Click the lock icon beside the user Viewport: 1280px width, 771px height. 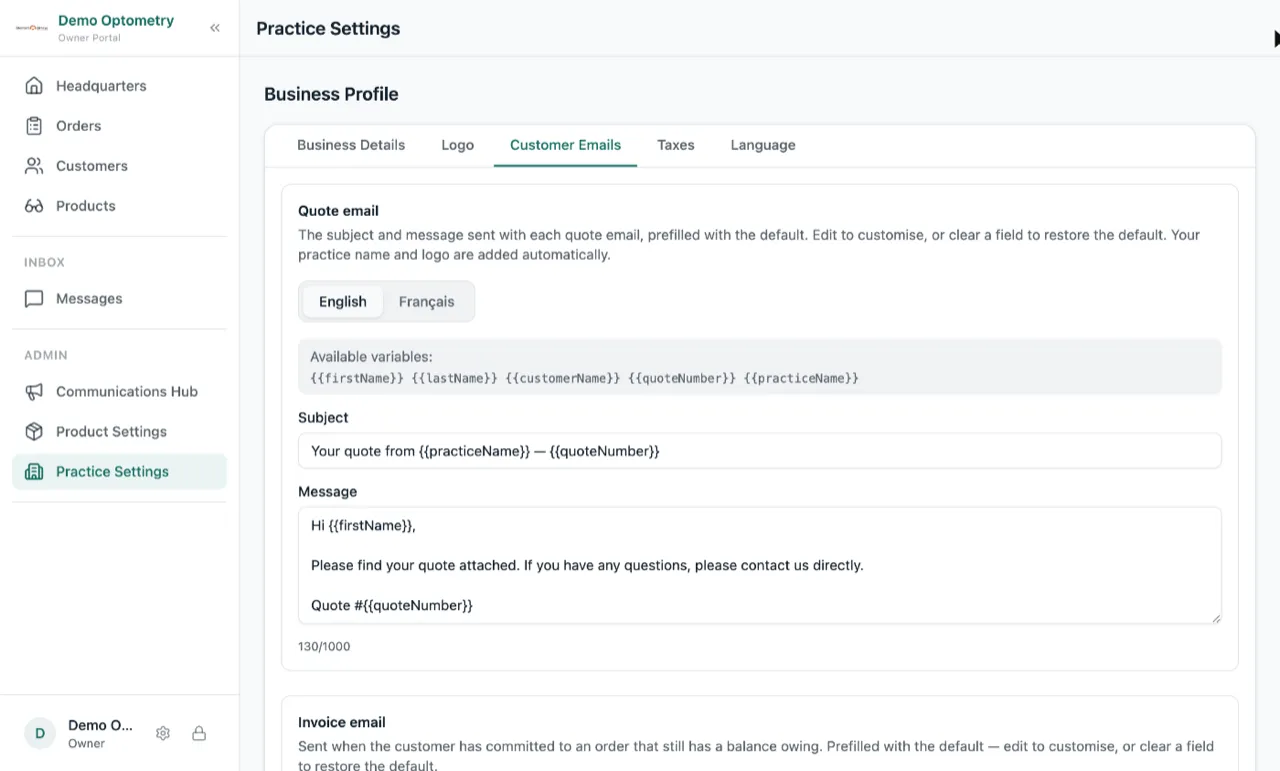coord(199,733)
